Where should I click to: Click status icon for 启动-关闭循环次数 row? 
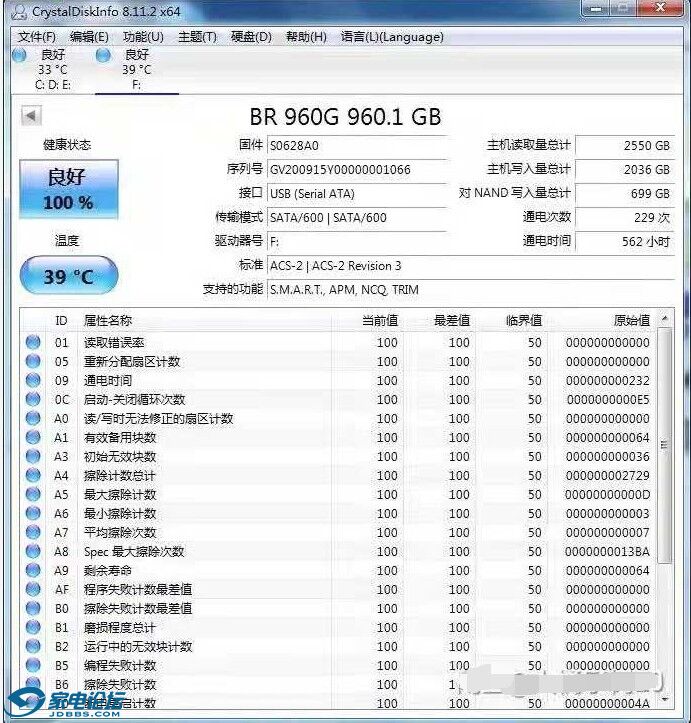pos(33,399)
